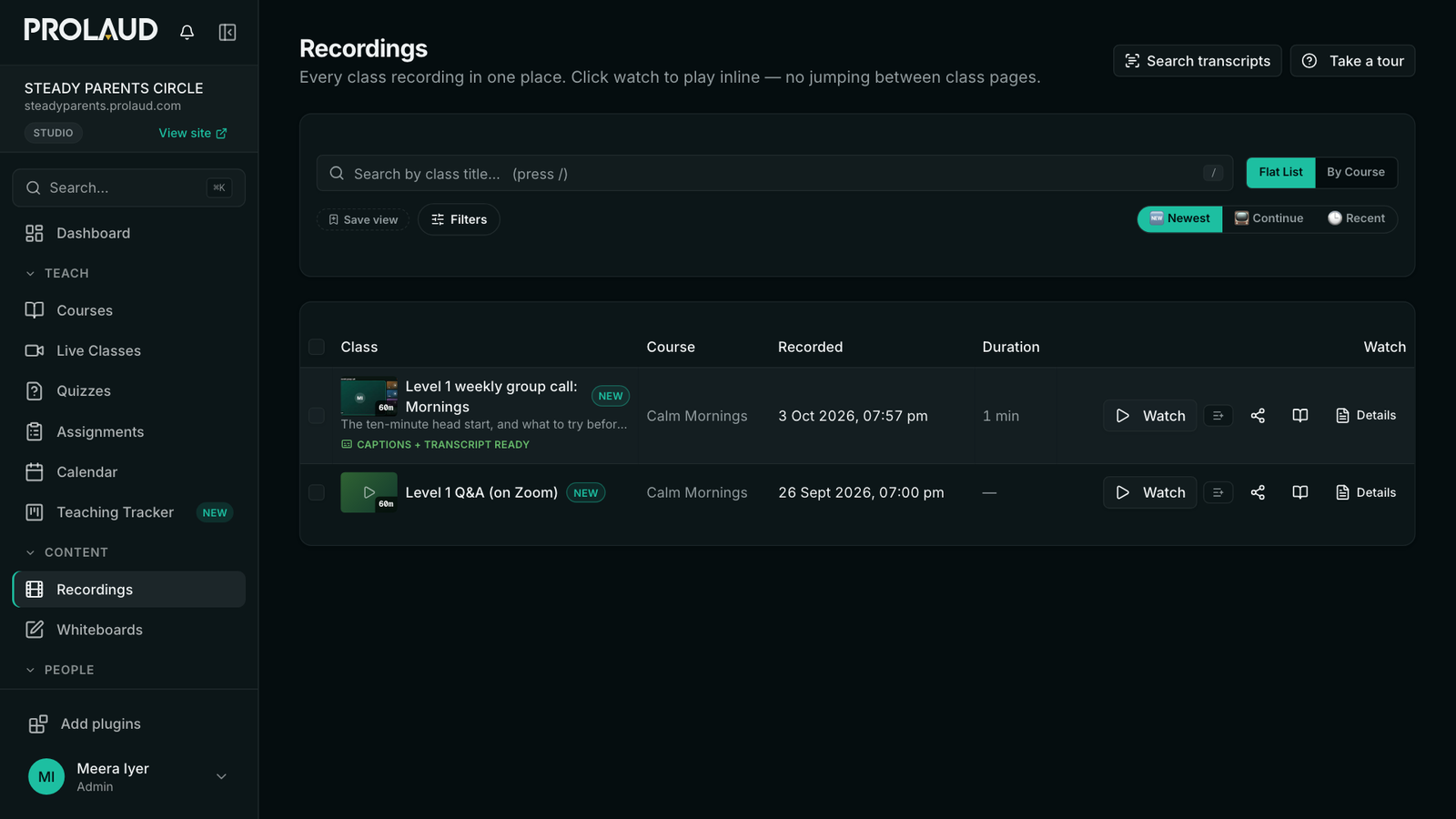The image size is (1456, 819).
Task: Switch to By Course view
Action: pos(1356,172)
